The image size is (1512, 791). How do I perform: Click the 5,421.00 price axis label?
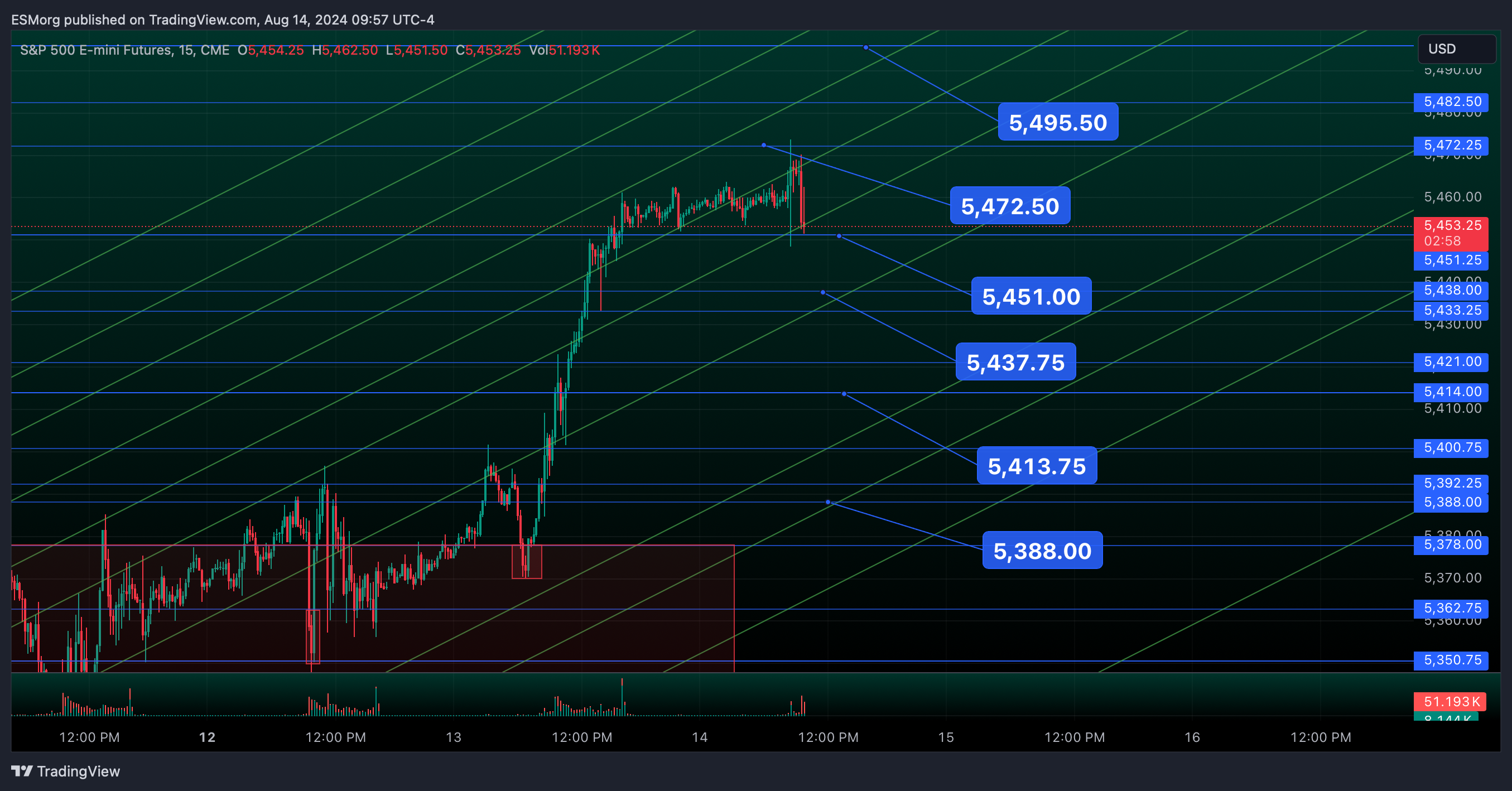tap(1451, 361)
